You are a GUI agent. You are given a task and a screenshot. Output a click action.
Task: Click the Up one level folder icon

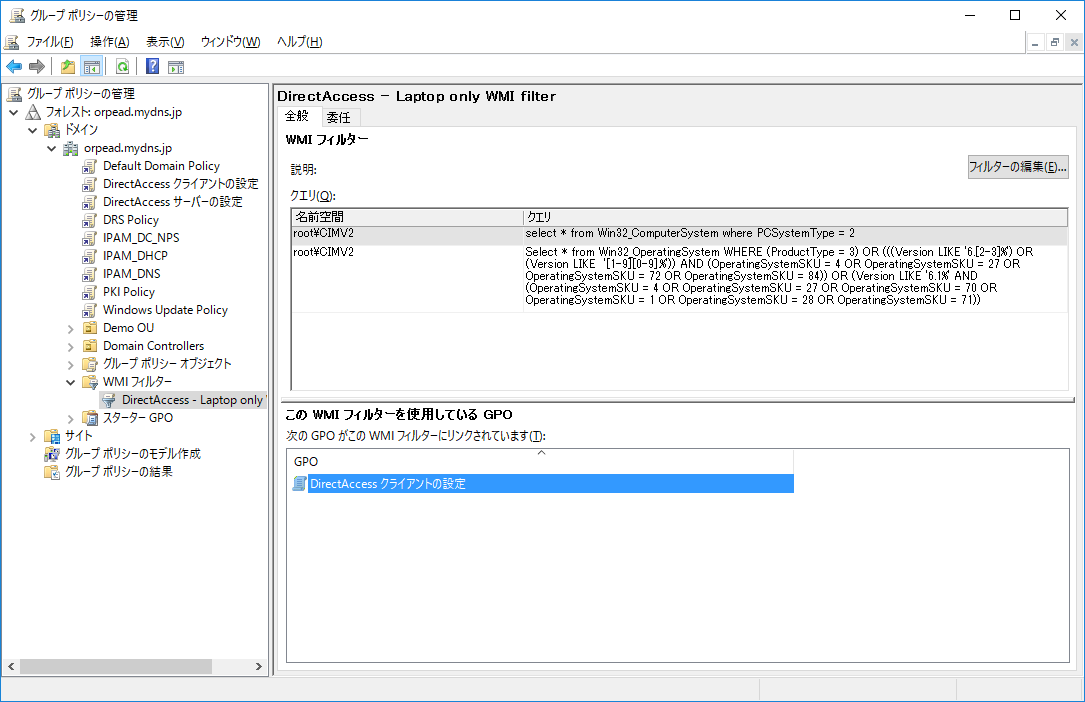click(x=67, y=66)
